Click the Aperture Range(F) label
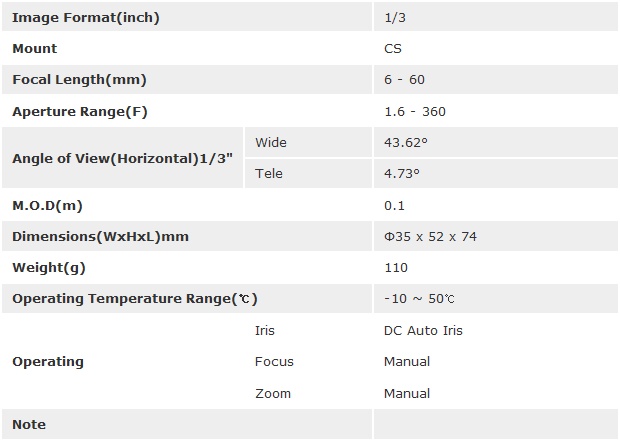 pyautogui.click(x=79, y=111)
